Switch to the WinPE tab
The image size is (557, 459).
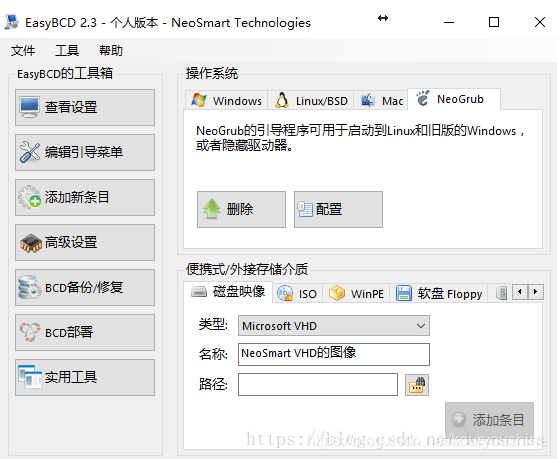pyautogui.click(x=356, y=293)
